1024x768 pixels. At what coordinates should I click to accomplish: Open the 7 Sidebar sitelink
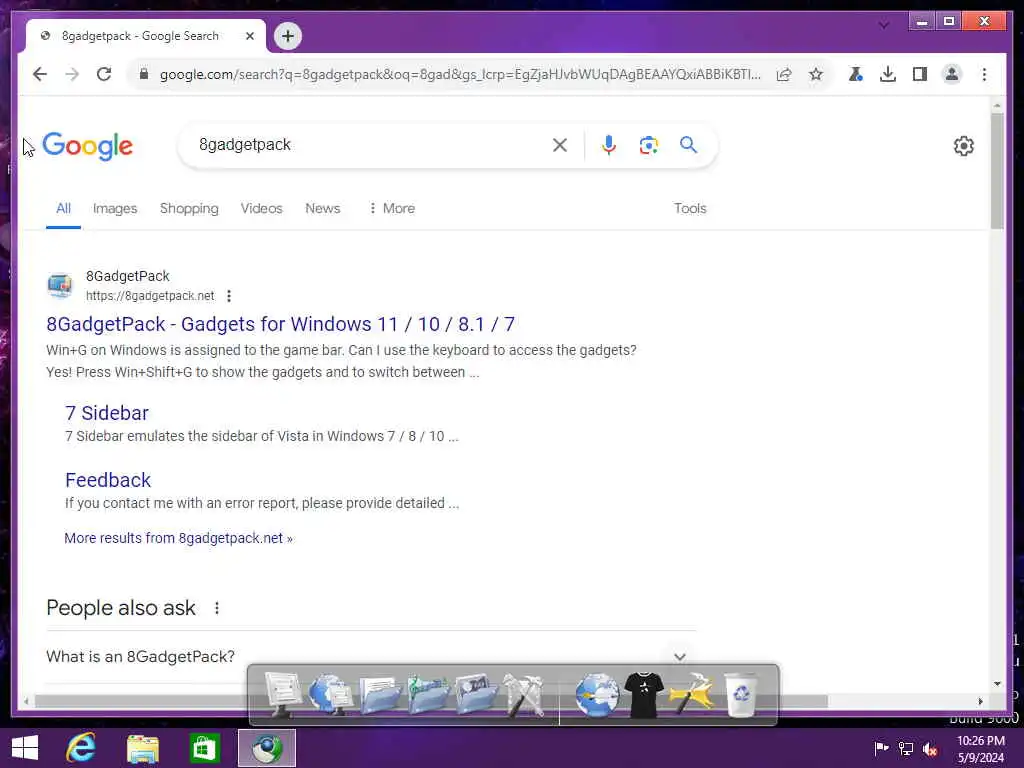pyautogui.click(x=106, y=413)
